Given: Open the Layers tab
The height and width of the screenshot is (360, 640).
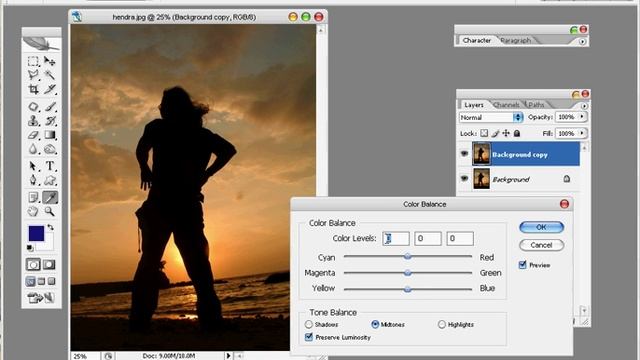Looking at the screenshot, I should (474, 105).
